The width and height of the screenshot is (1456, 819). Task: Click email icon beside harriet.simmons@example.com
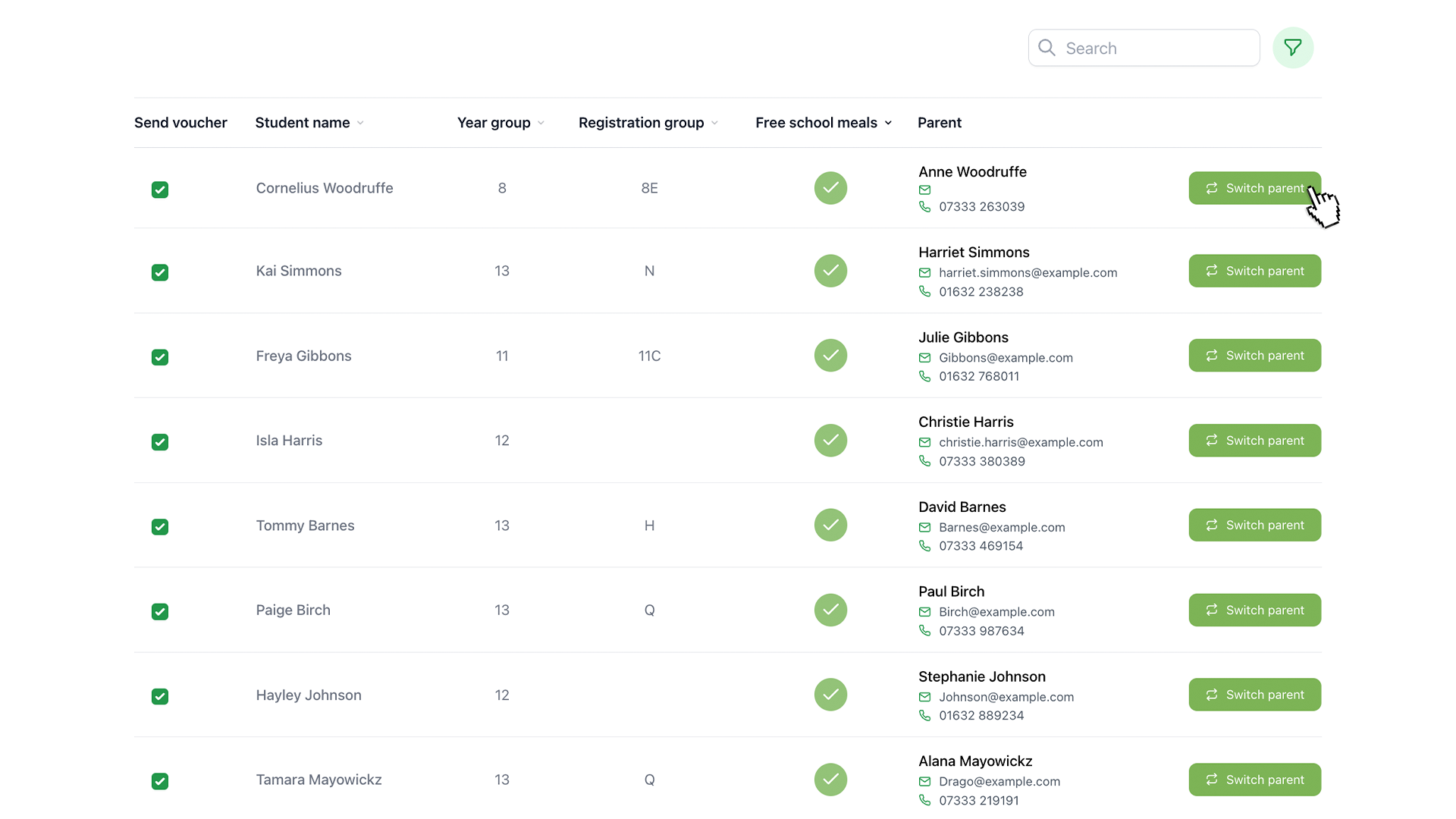point(924,273)
